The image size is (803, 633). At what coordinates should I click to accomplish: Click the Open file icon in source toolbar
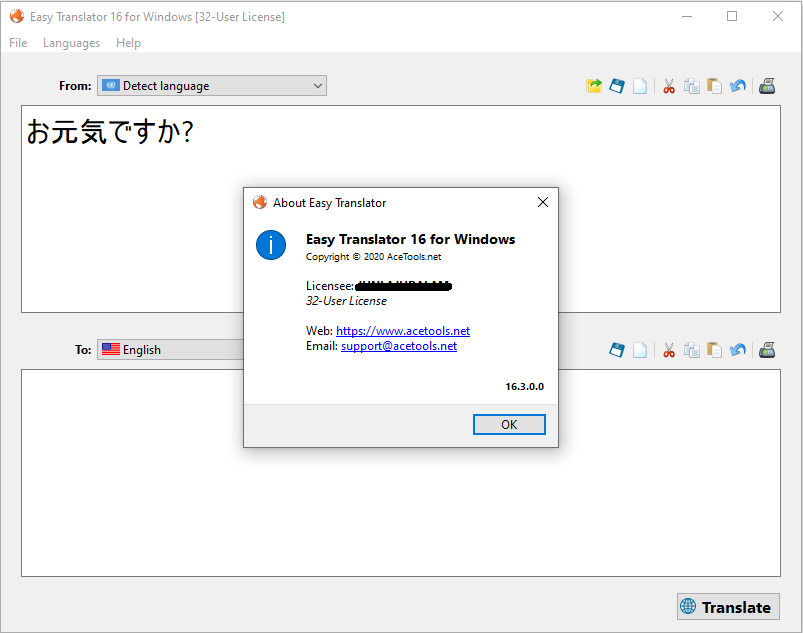coord(594,86)
